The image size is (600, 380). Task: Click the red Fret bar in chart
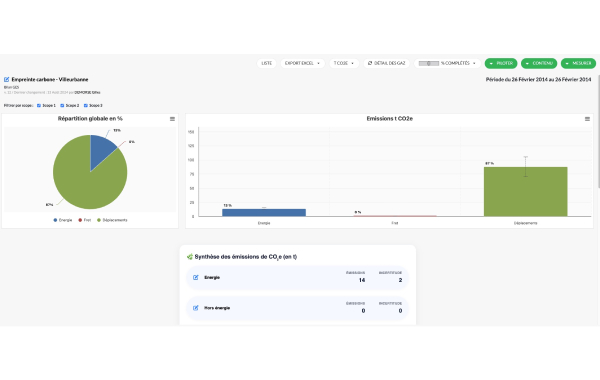pyautogui.click(x=395, y=216)
